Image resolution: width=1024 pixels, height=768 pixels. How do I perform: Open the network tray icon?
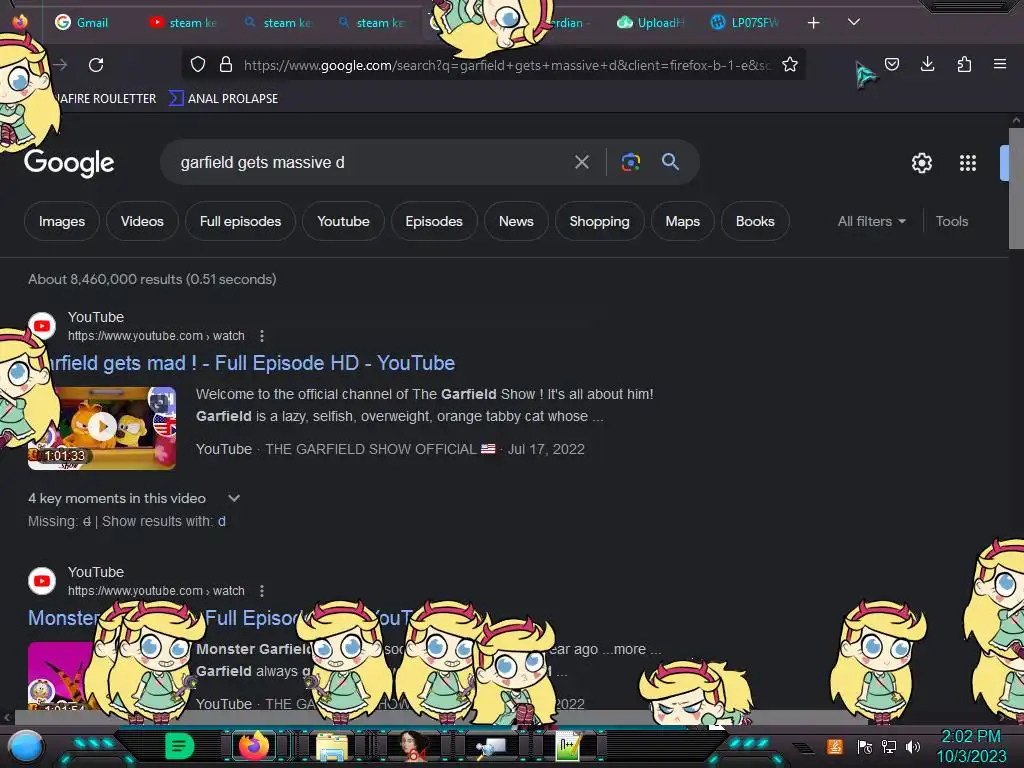(x=888, y=746)
